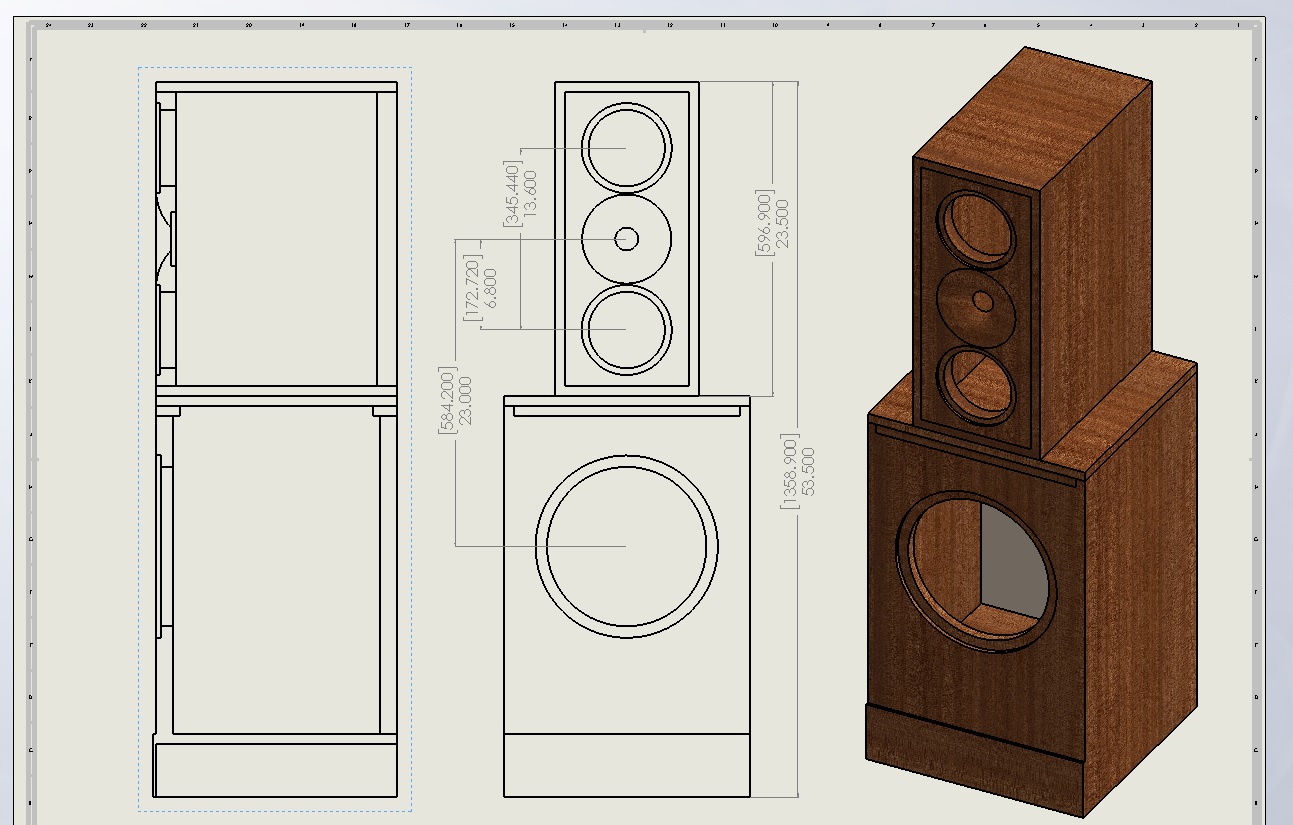Click the rendered isometric speaker model
Screen dimensions: 1293x825
[1030, 430]
